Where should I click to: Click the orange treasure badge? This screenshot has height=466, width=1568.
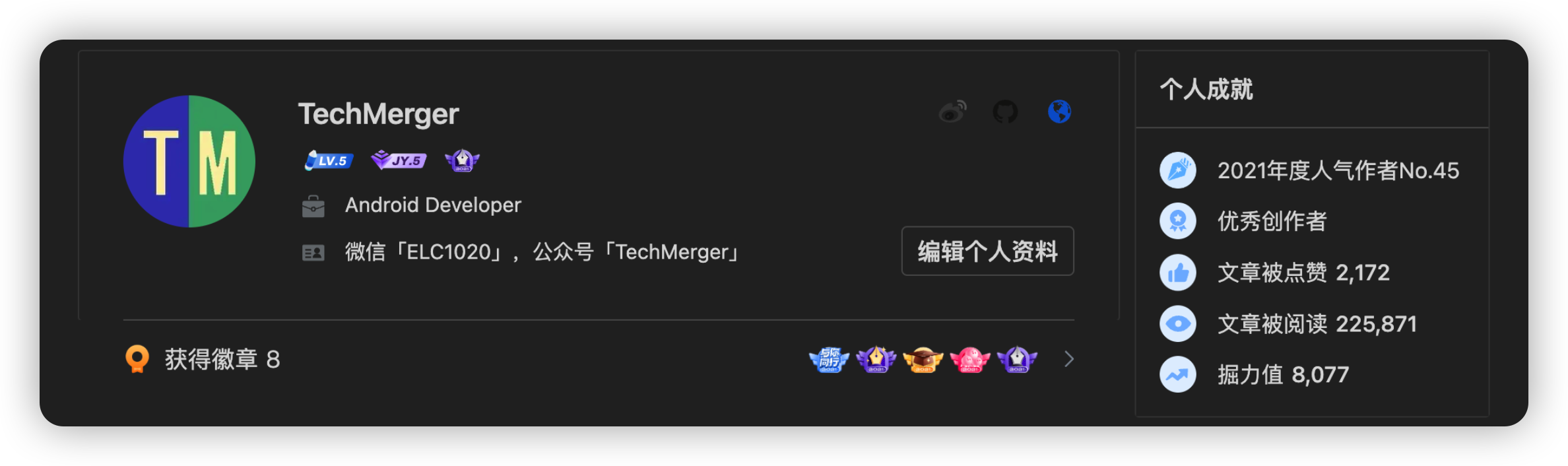click(923, 360)
